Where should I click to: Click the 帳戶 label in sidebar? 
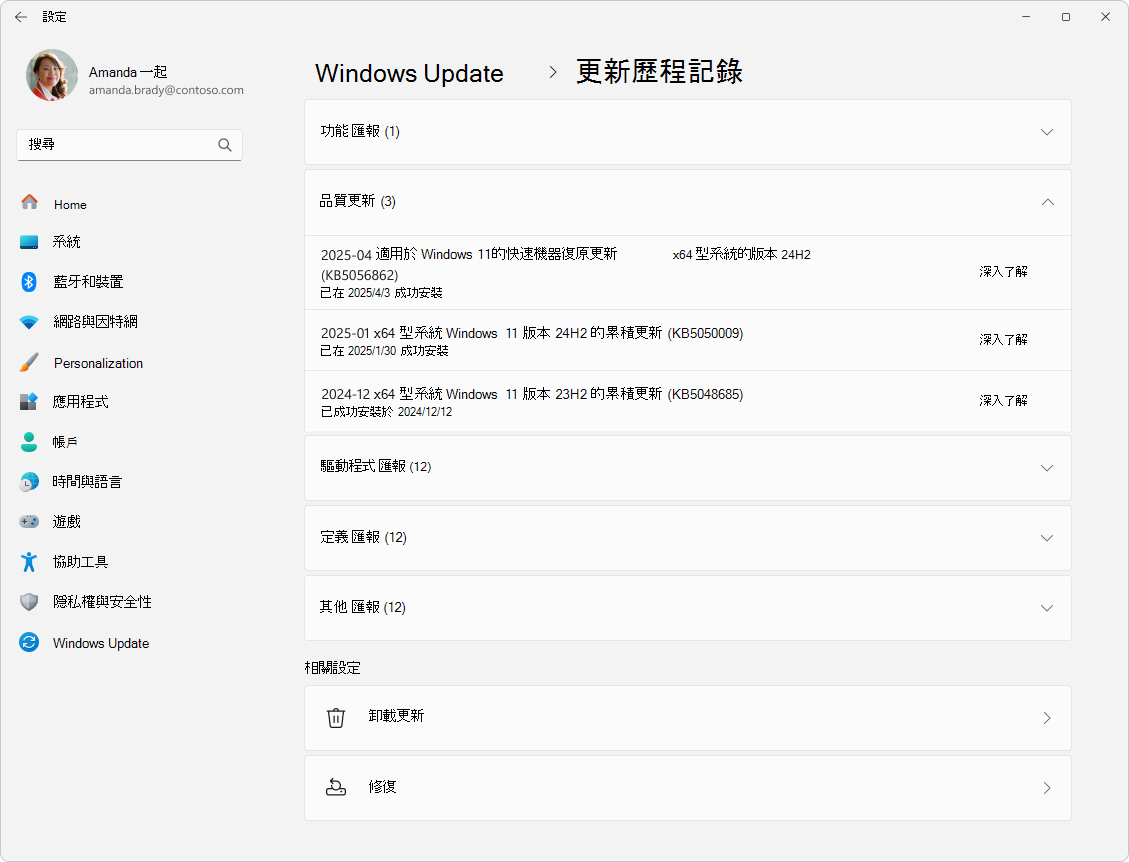tap(65, 442)
